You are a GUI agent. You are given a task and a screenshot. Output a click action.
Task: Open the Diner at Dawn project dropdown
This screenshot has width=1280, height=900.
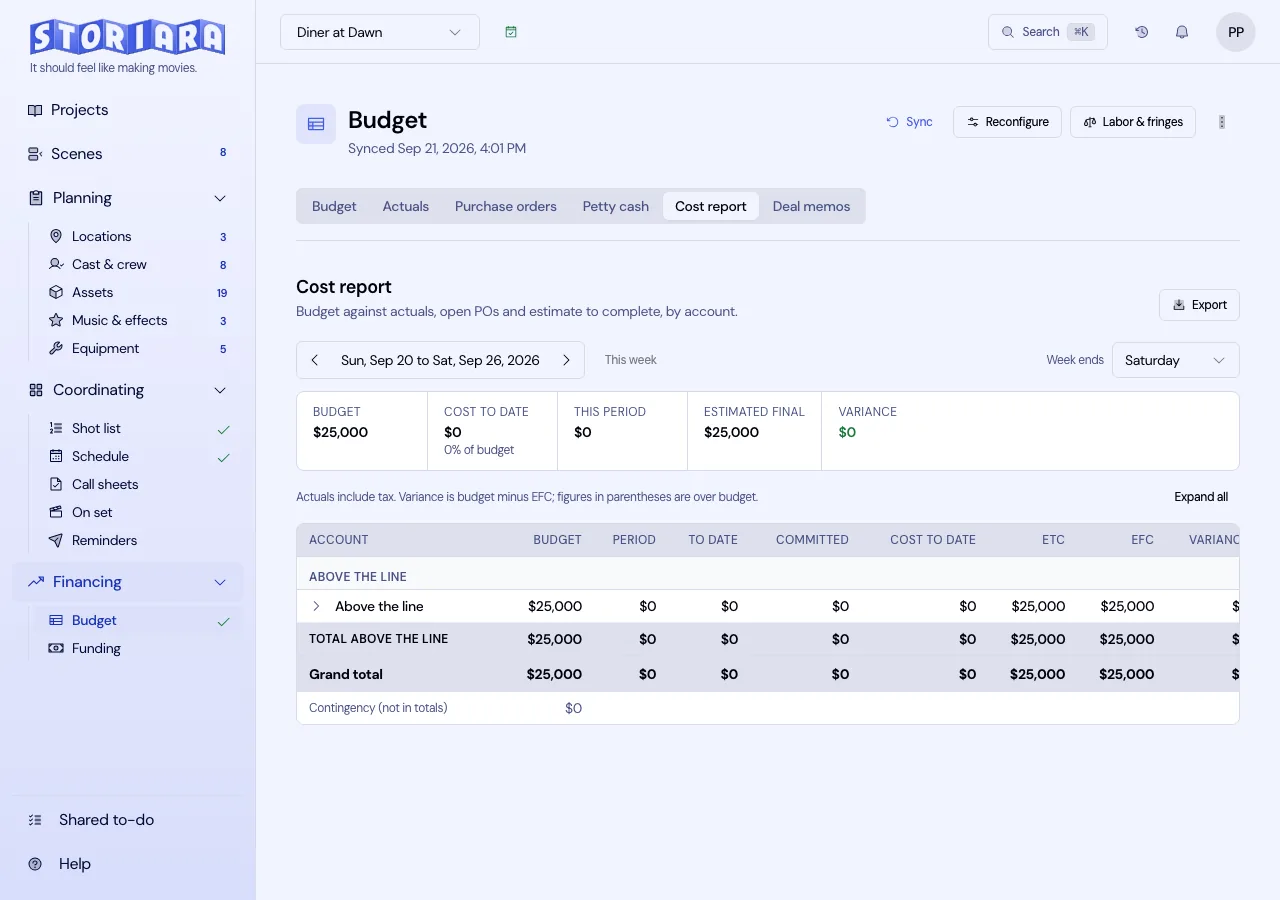pos(380,32)
